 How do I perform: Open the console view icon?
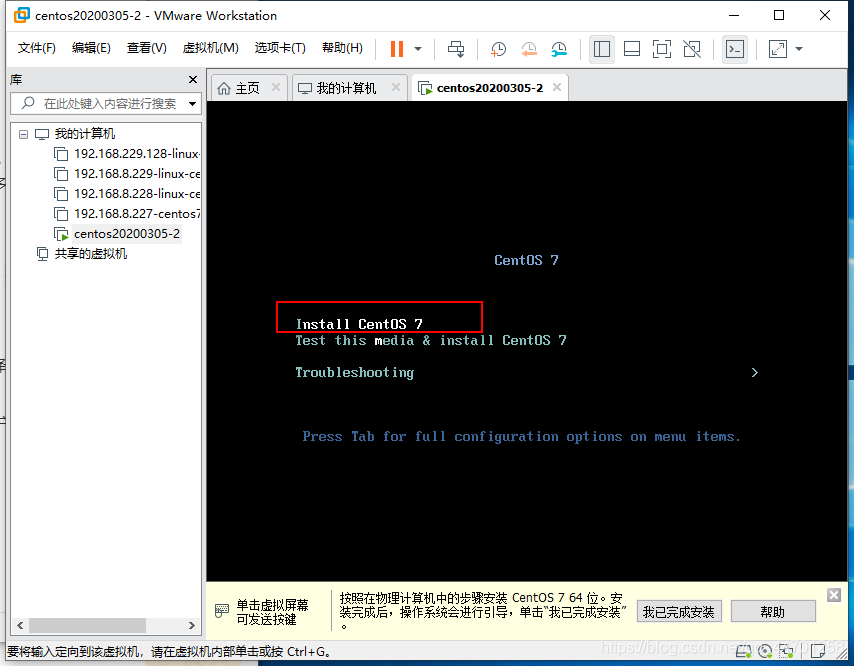[735, 49]
